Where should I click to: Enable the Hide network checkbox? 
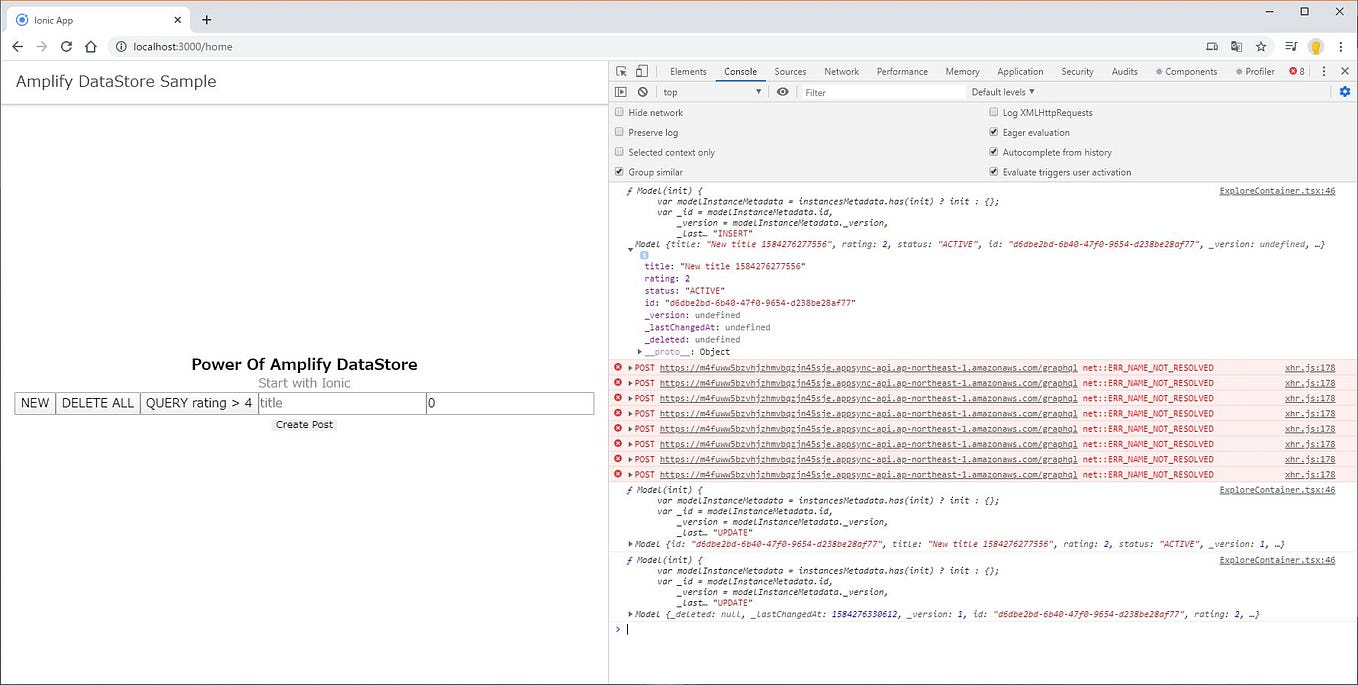pyautogui.click(x=620, y=112)
